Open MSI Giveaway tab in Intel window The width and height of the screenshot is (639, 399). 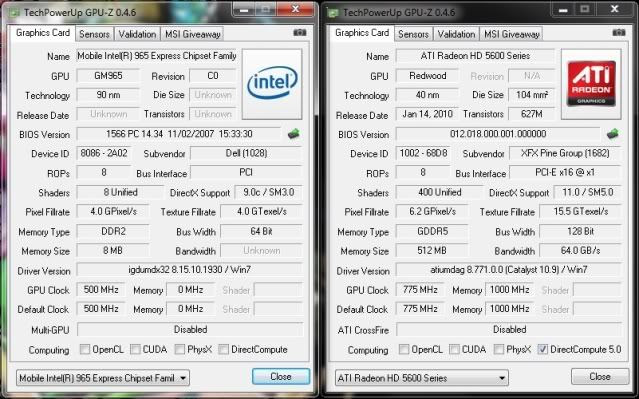pos(192,34)
